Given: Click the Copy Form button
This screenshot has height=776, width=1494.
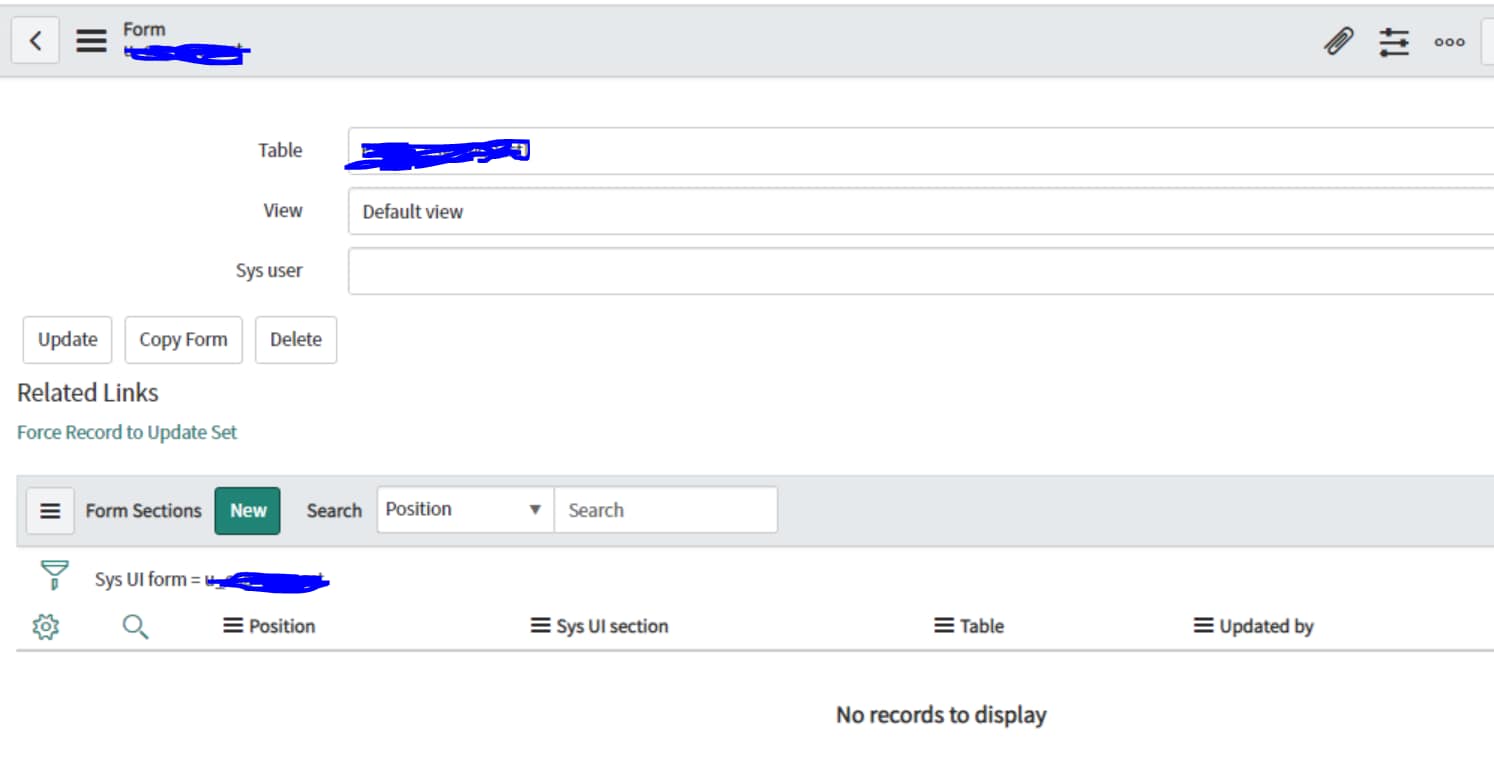Looking at the screenshot, I should point(183,340).
